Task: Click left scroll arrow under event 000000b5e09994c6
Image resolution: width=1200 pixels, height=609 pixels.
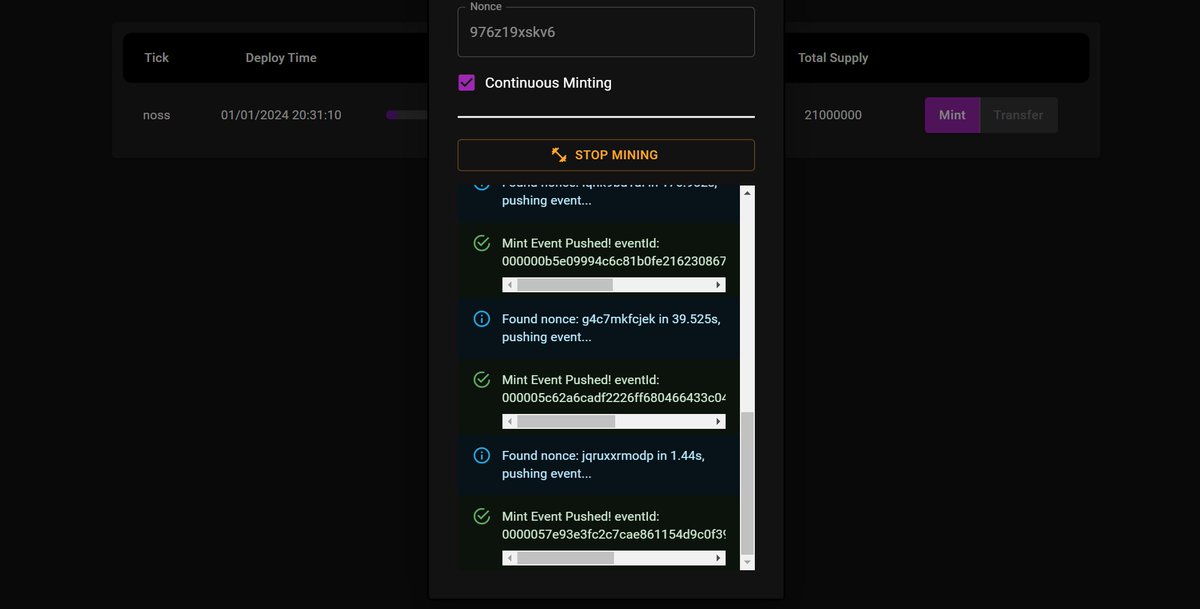Action: coord(510,285)
